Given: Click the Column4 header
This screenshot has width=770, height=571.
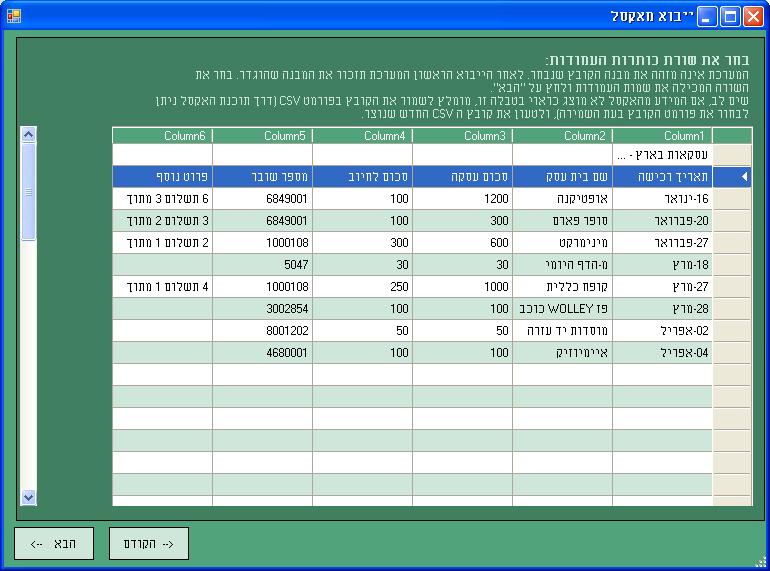Looking at the screenshot, I should pos(362,136).
